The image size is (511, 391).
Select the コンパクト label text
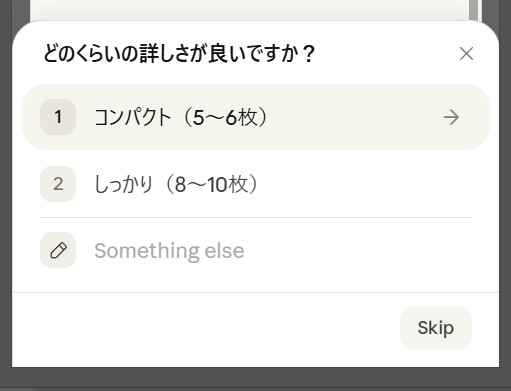coord(133,117)
